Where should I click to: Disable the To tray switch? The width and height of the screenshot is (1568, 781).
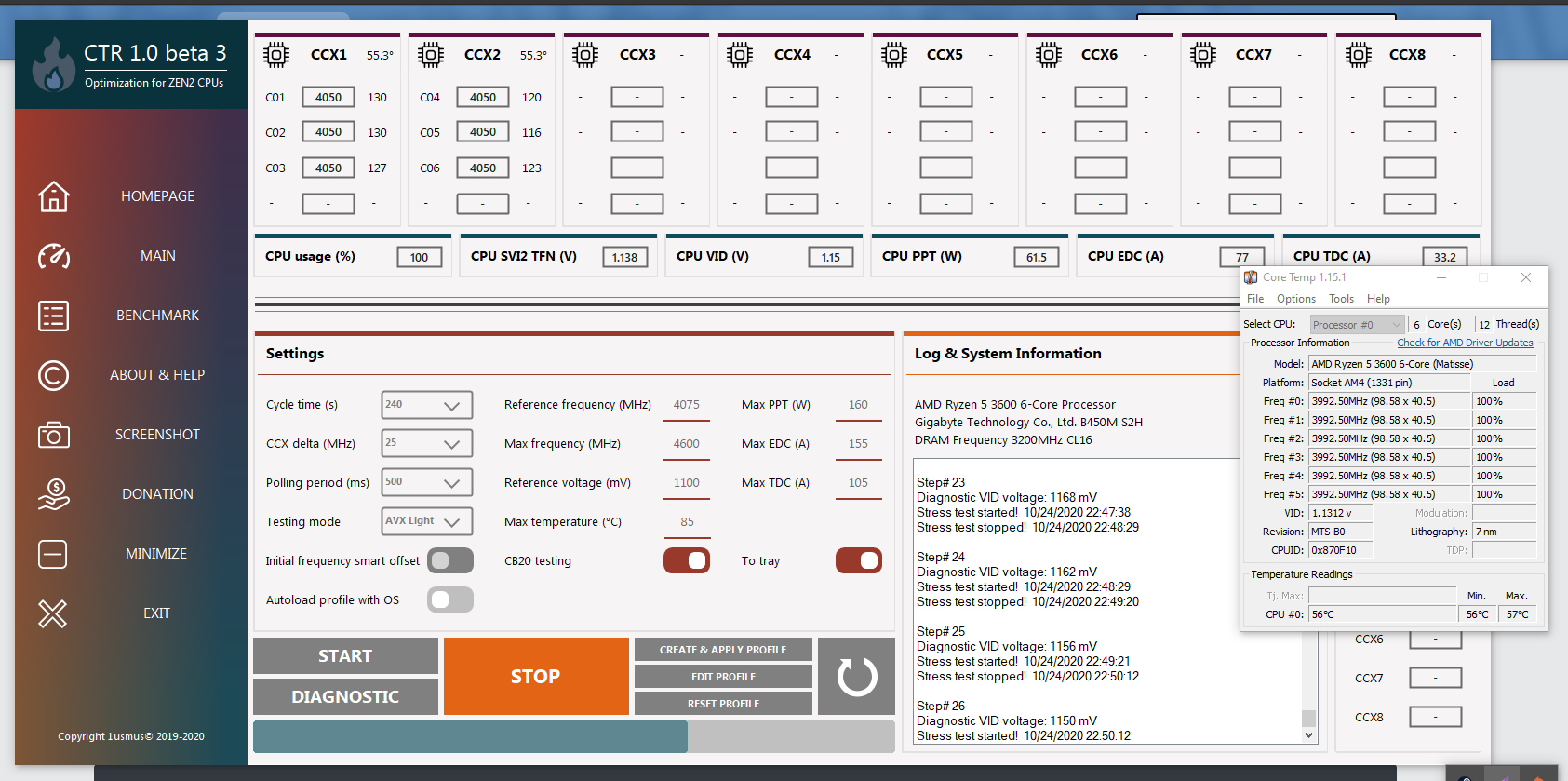tap(859, 560)
